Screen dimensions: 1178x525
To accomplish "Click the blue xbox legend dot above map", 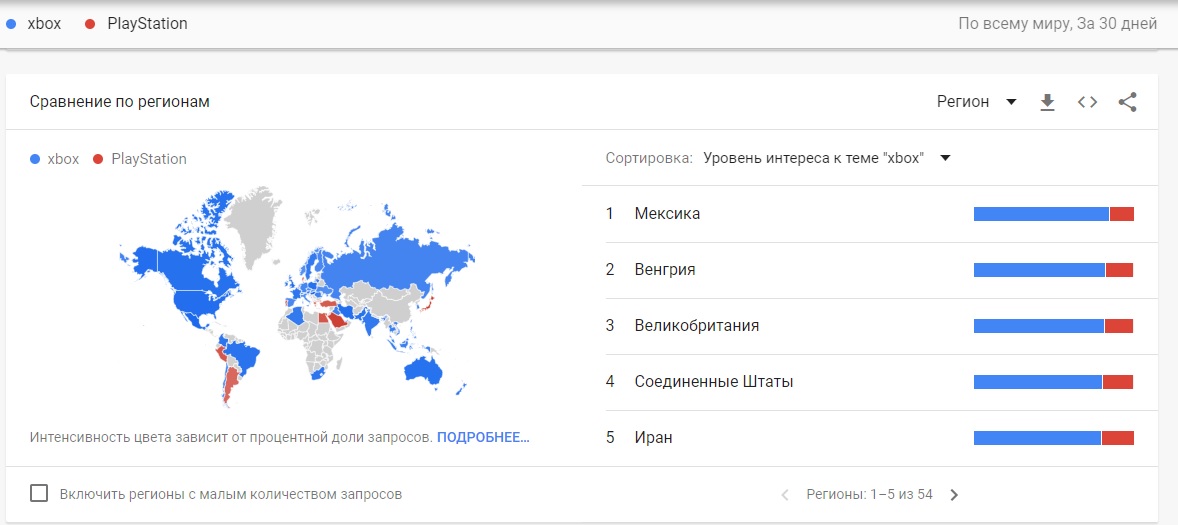I will 36,159.
